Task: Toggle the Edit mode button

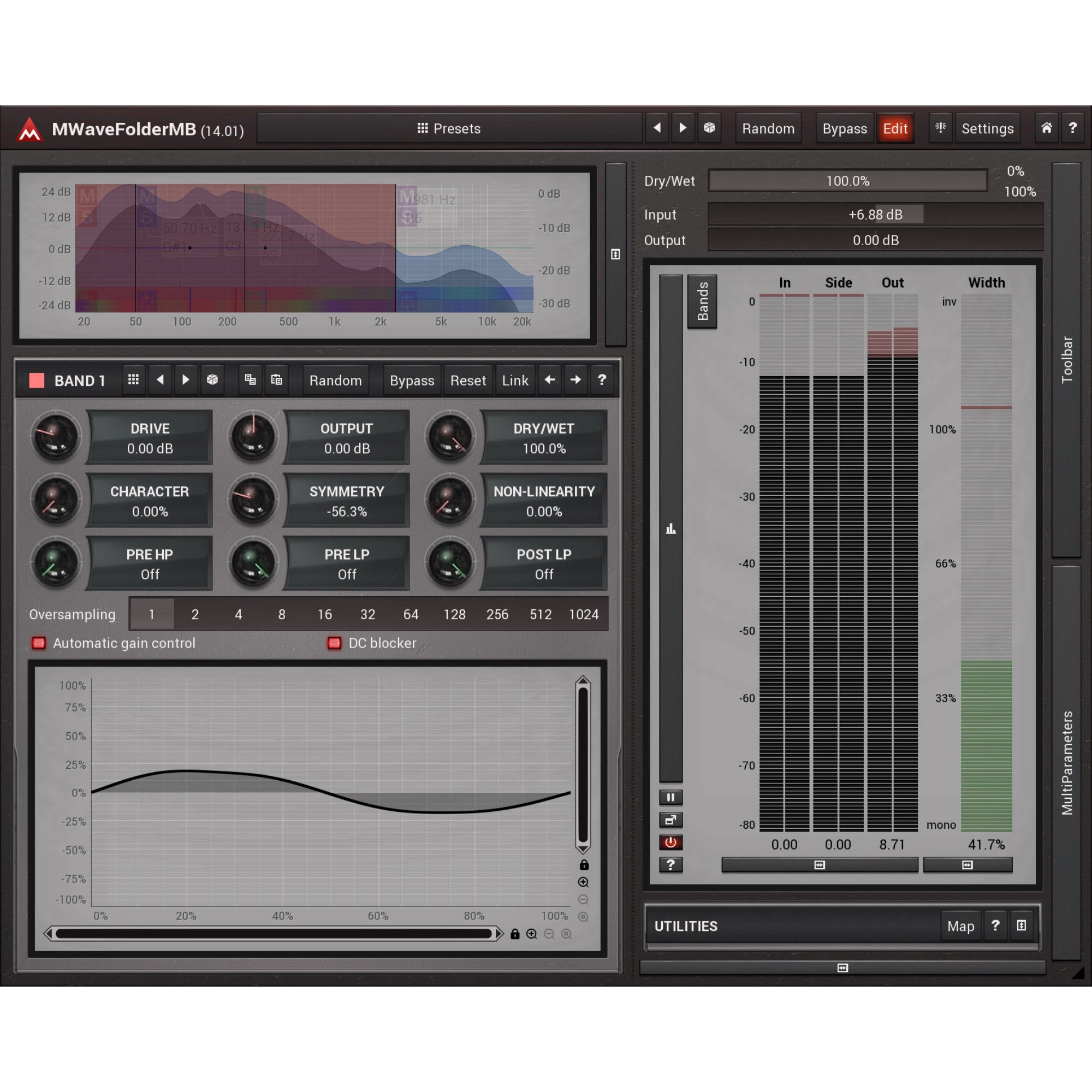Action: (895, 128)
